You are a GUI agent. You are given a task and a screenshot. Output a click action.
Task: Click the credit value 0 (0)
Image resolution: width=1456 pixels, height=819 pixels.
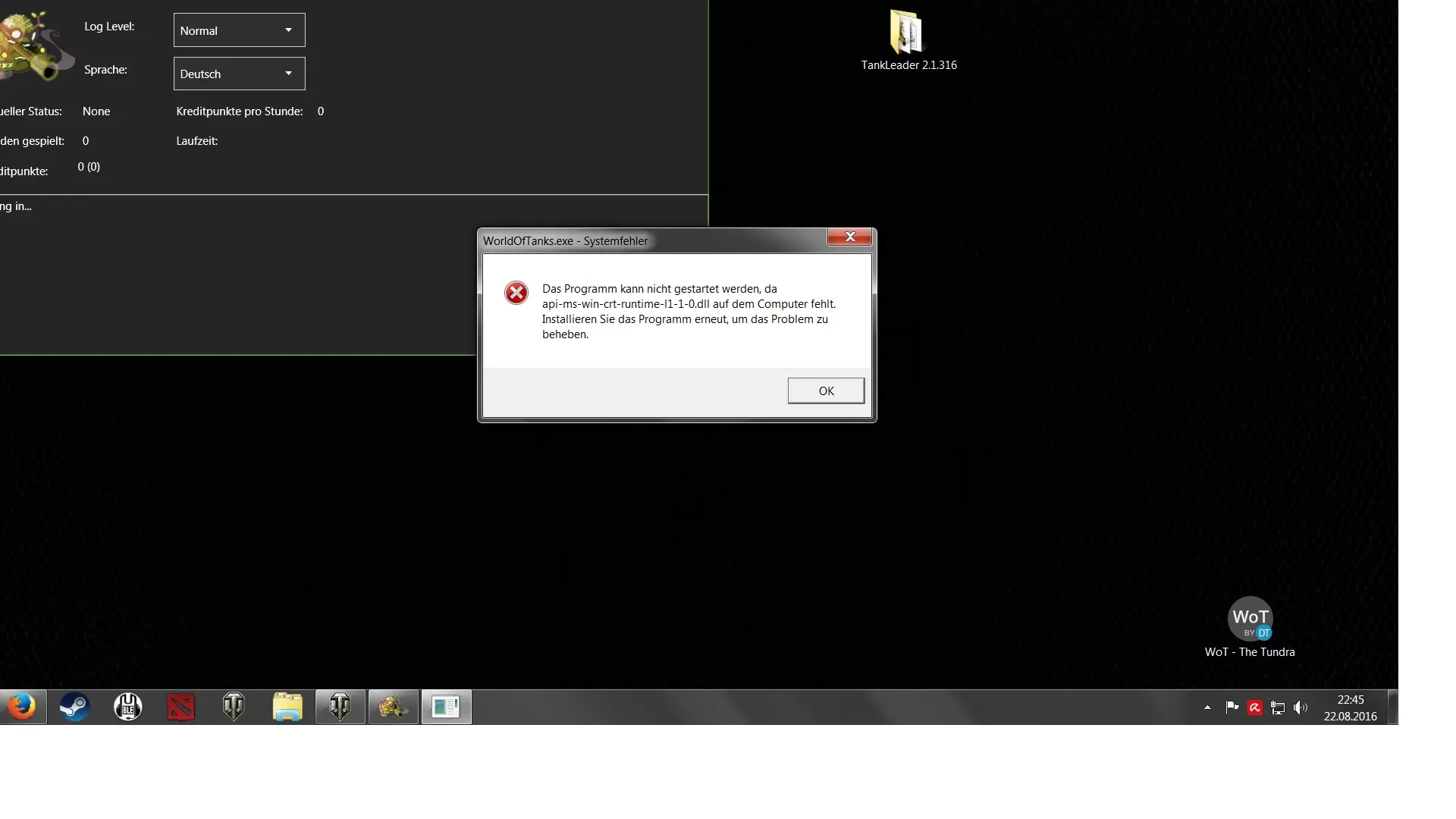point(89,167)
